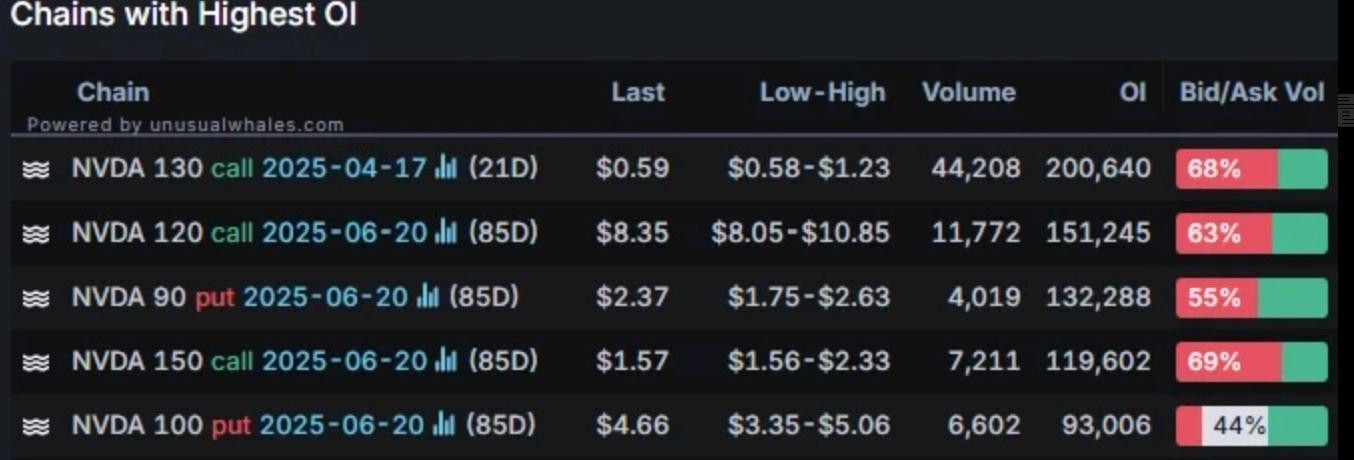Open chart icon for NVDA 90 put 2025-06-20

pyautogui.click(x=428, y=297)
